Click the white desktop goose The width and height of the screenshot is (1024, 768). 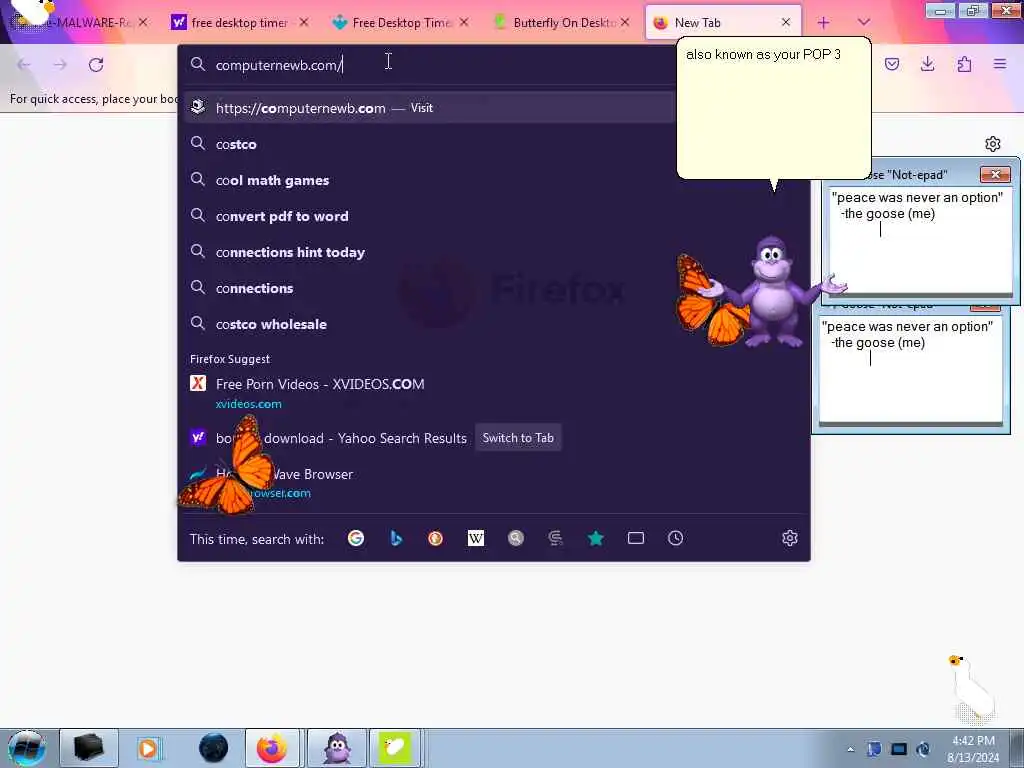pyautogui.click(x=971, y=689)
